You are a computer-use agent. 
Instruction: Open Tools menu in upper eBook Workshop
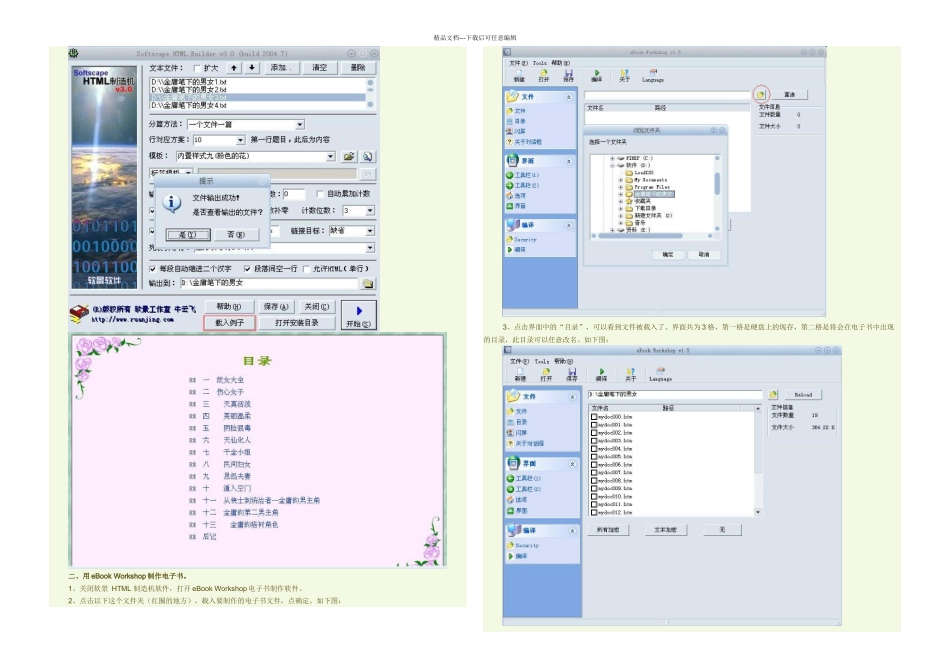(x=544, y=62)
